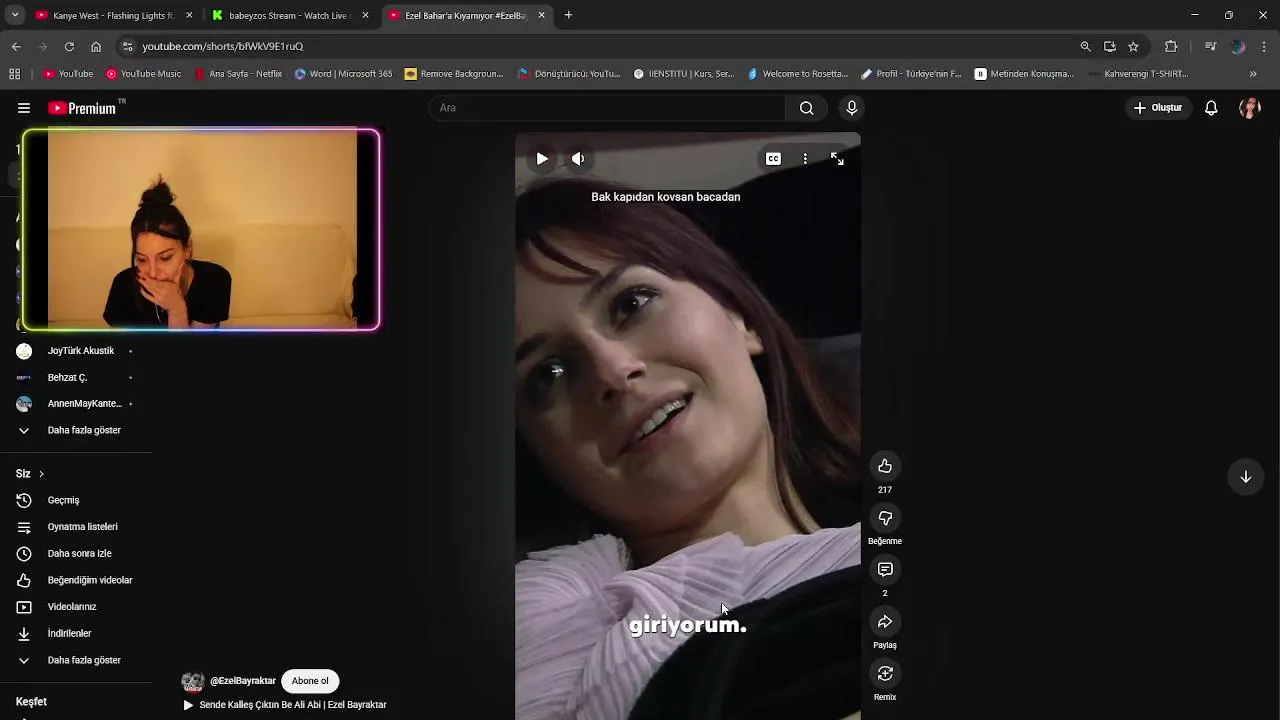Viewport: 1280px width, 720px height.
Task: Show more bookmarks chevron
Action: pos(1253,74)
